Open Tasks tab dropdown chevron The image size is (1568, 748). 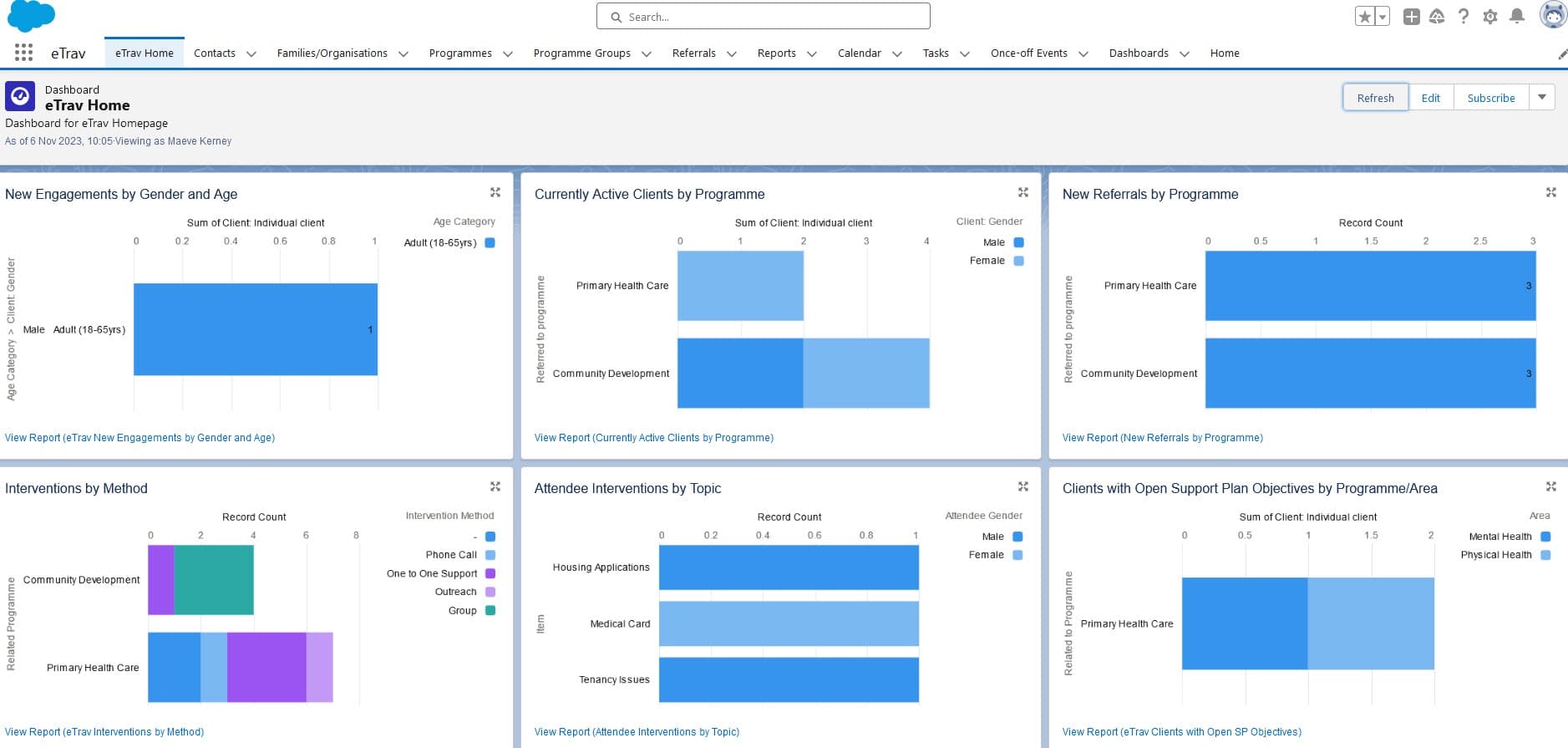click(x=964, y=53)
